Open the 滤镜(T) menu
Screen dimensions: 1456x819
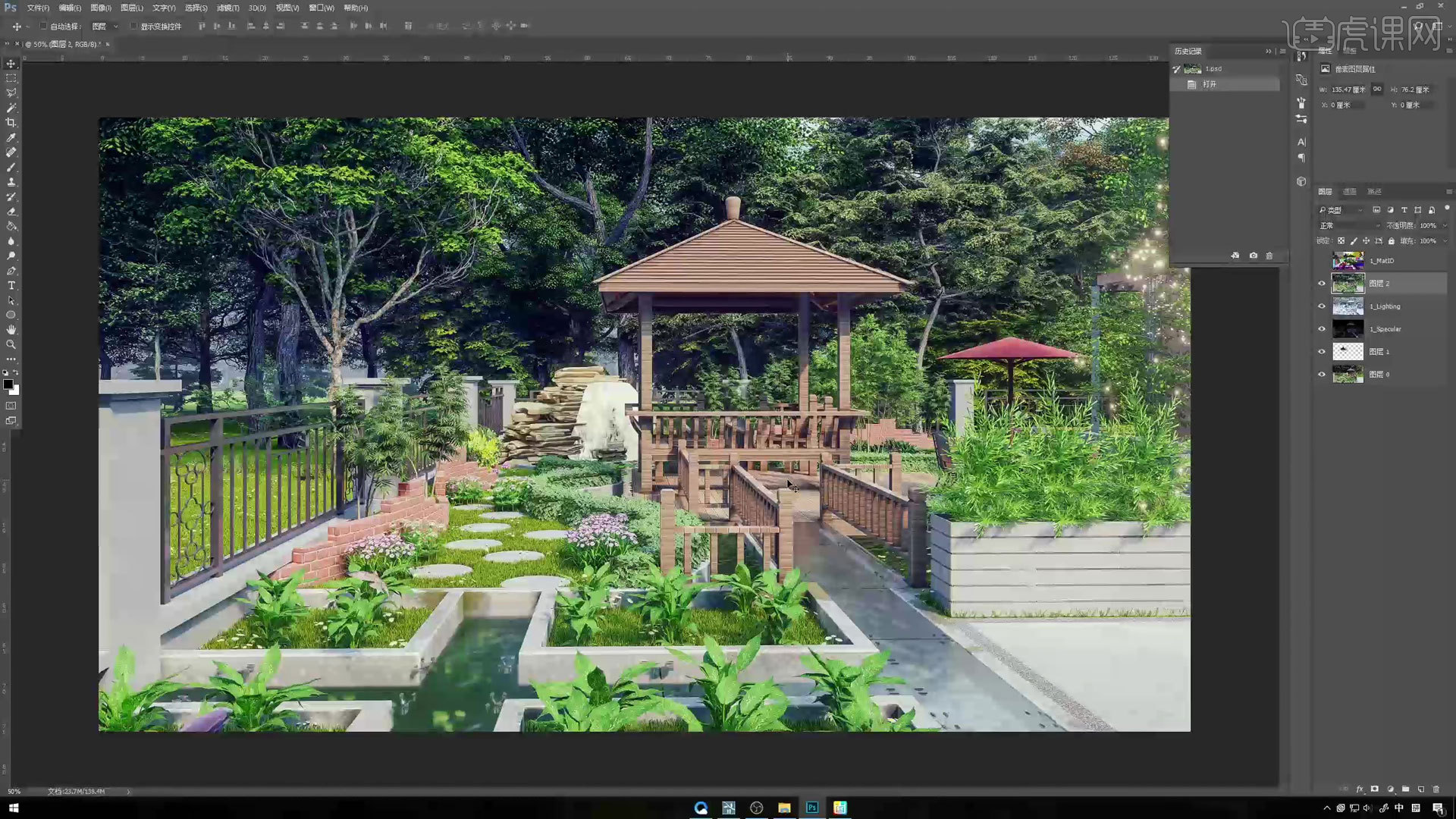tap(227, 8)
